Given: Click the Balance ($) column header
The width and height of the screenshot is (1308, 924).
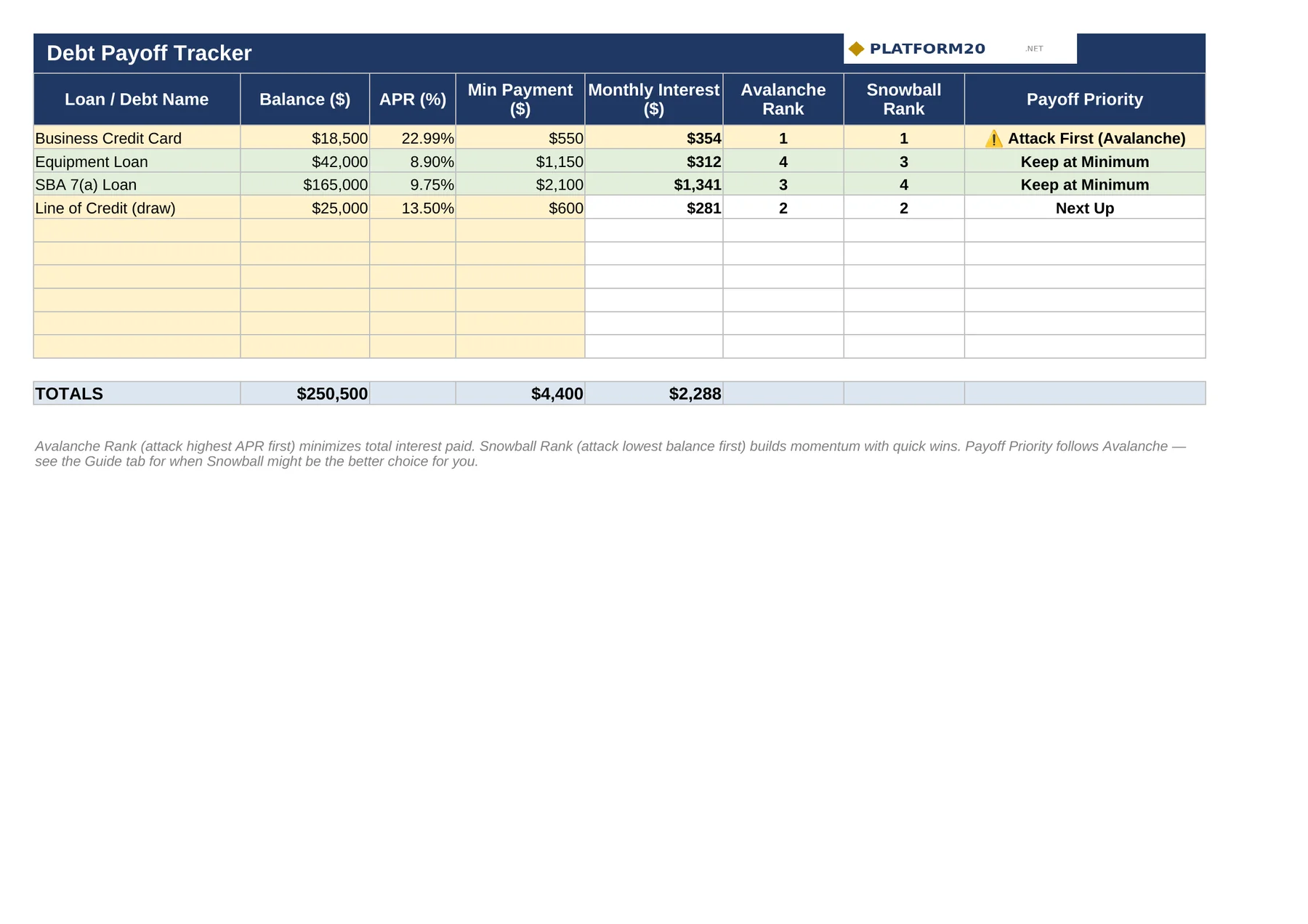Looking at the screenshot, I should (x=305, y=100).
